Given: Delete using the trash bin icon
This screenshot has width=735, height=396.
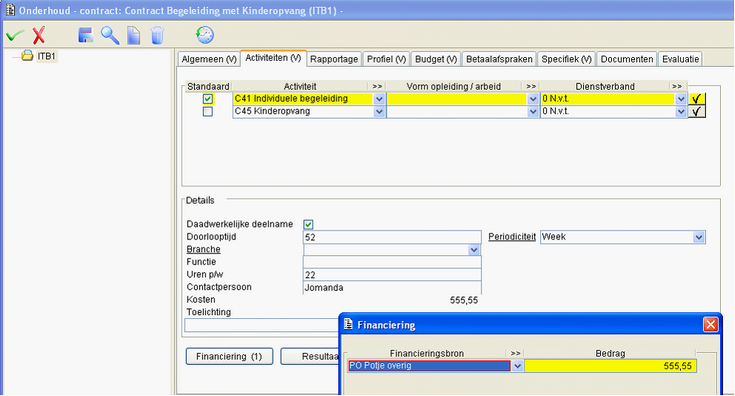Looking at the screenshot, I should pos(158,35).
